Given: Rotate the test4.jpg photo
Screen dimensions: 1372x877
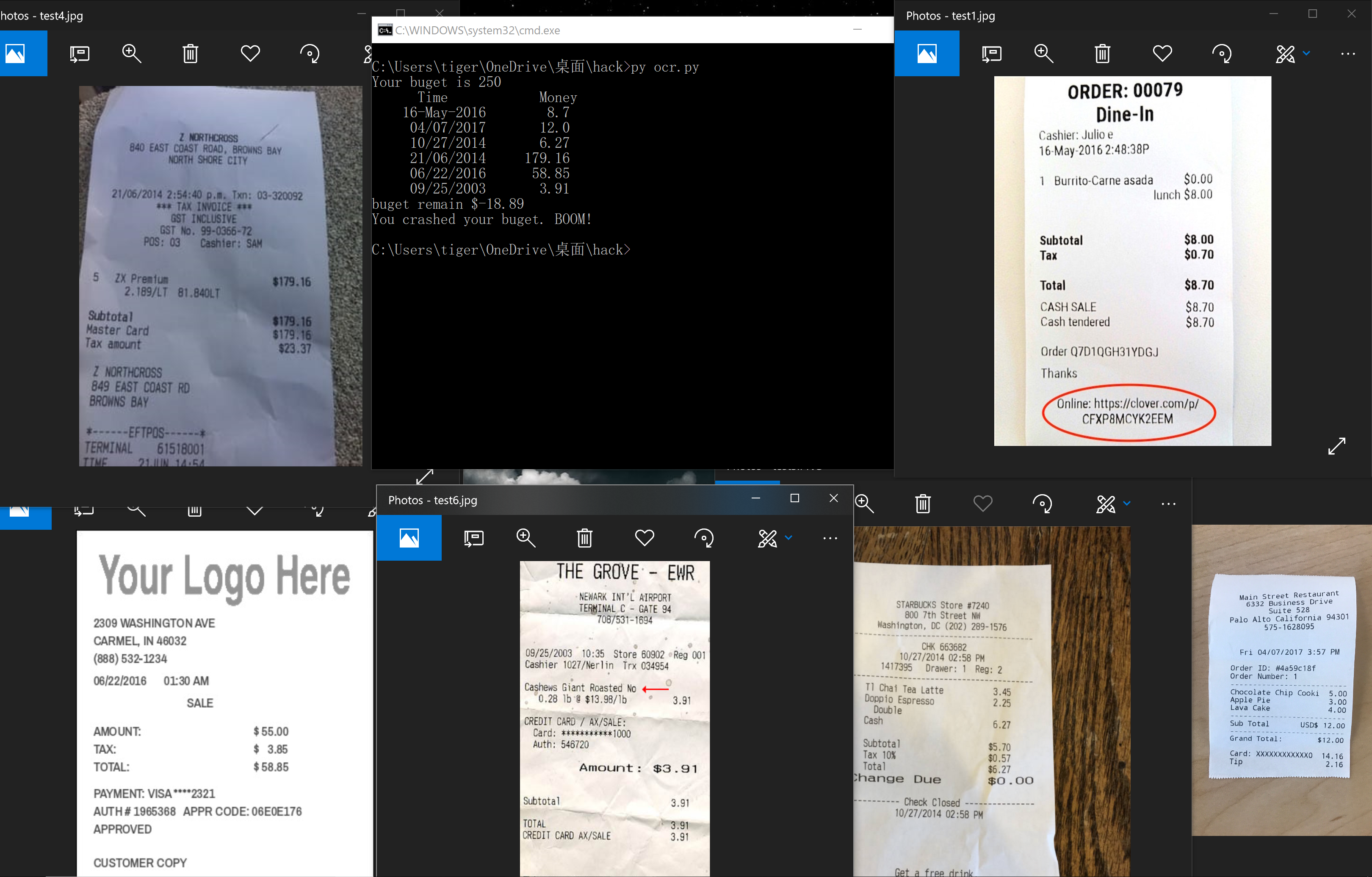Looking at the screenshot, I should tap(310, 53).
